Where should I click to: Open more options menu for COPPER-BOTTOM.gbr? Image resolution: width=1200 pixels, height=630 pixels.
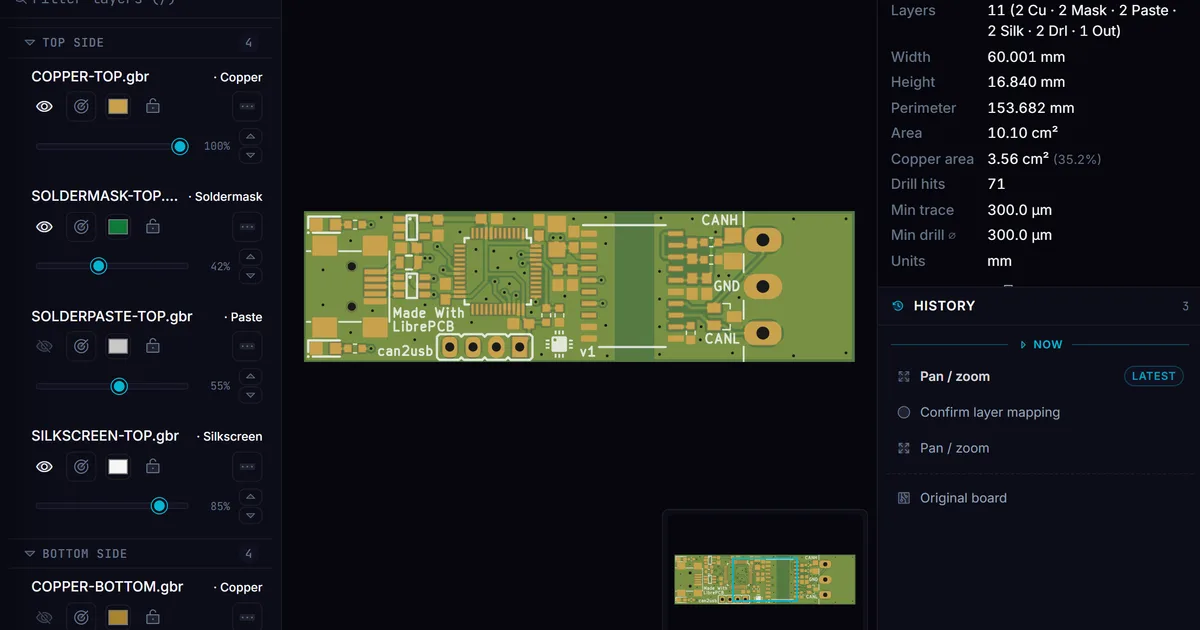247,617
